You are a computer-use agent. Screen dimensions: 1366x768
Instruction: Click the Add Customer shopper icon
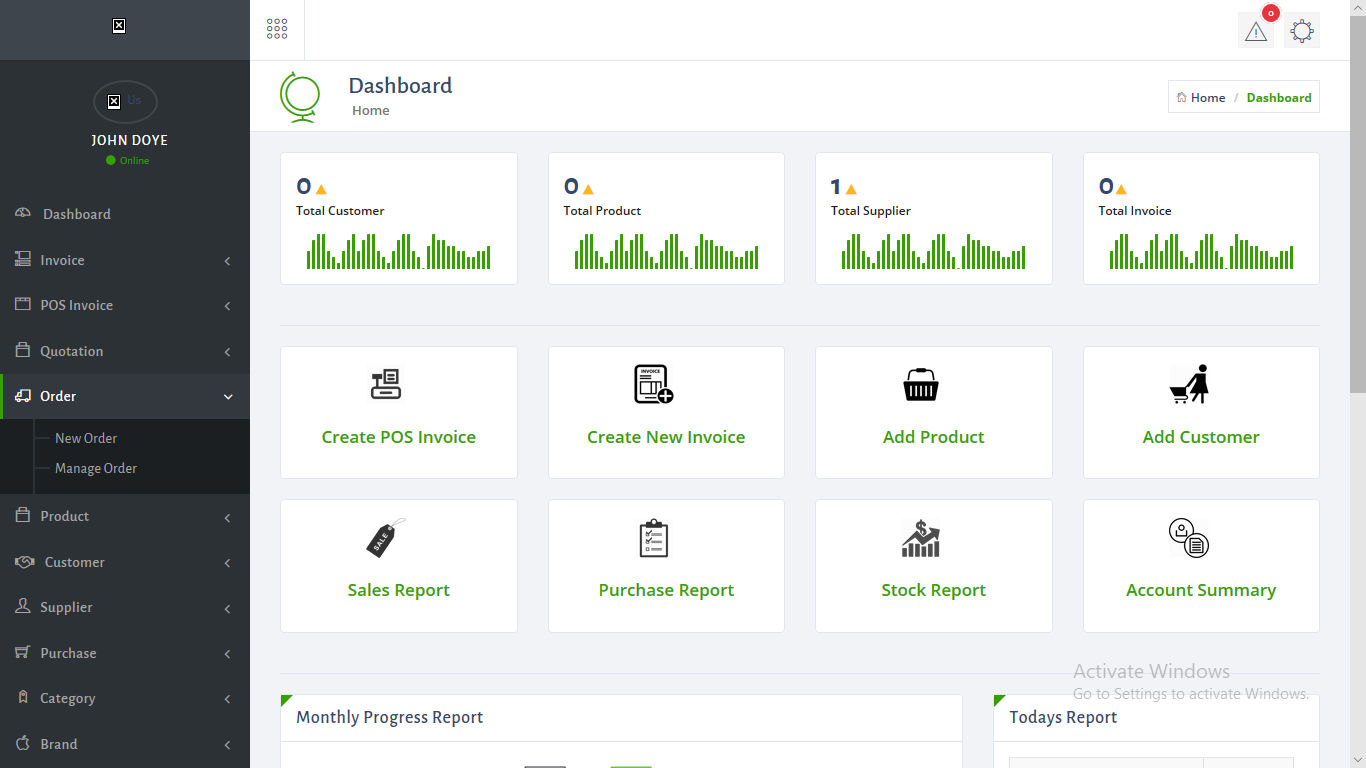tap(1189, 384)
